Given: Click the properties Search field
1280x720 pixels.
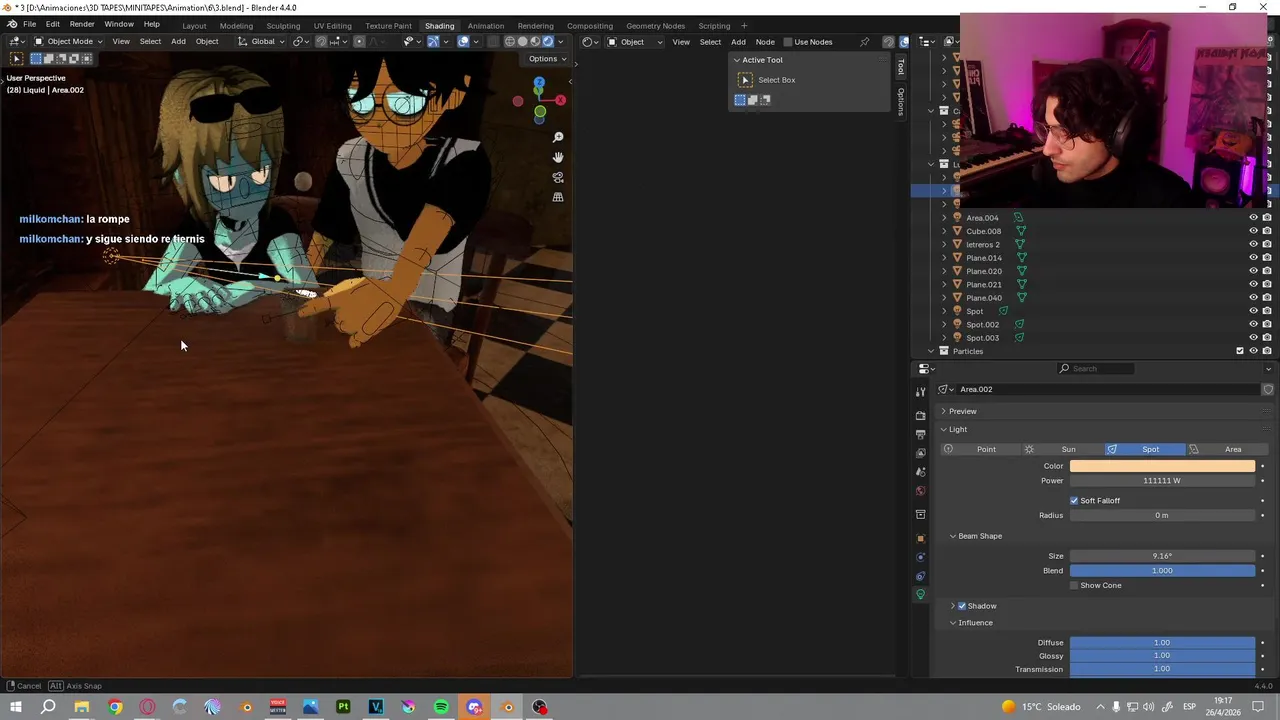Looking at the screenshot, I should (x=1095, y=369).
